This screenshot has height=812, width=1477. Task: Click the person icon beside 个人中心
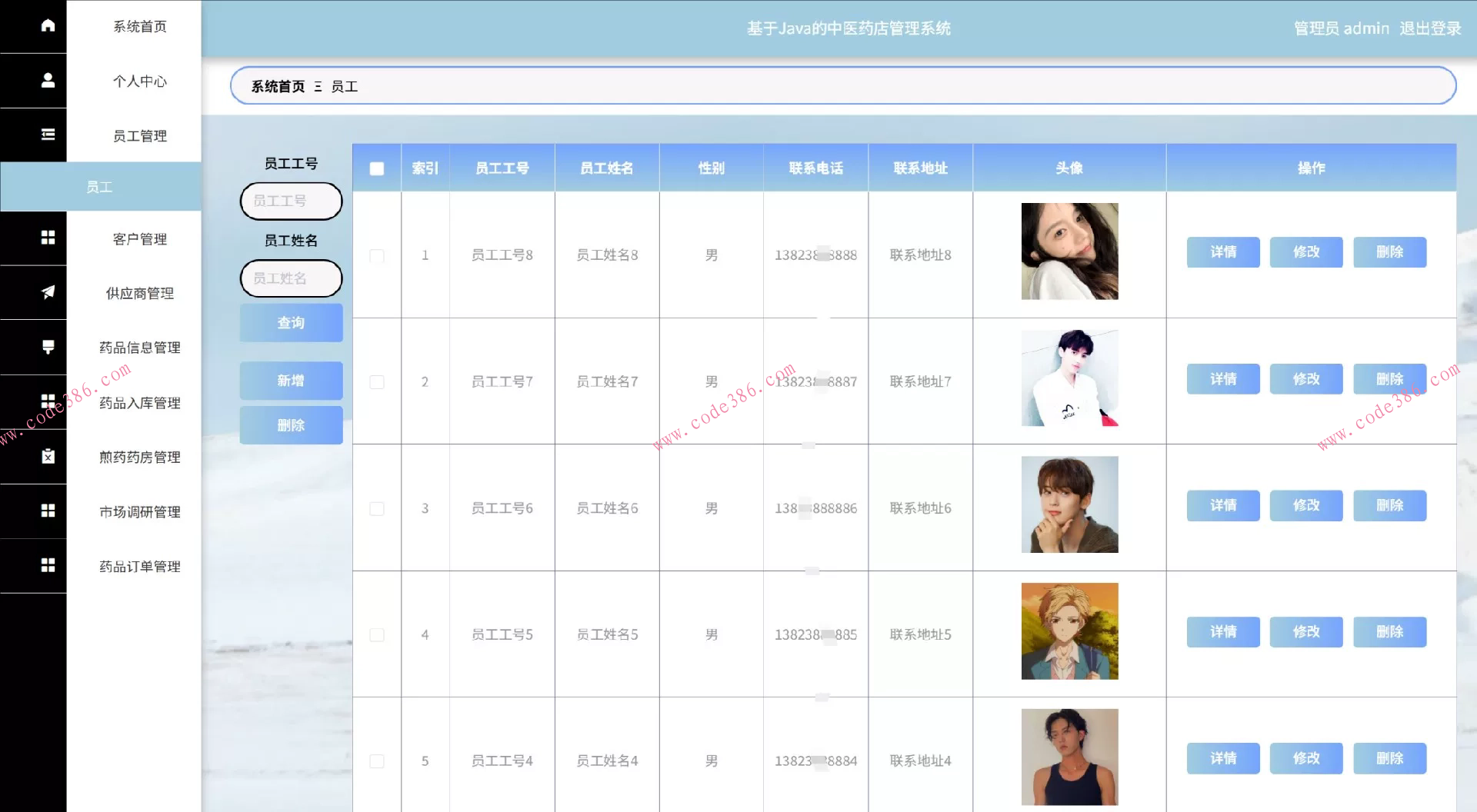(48, 80)
